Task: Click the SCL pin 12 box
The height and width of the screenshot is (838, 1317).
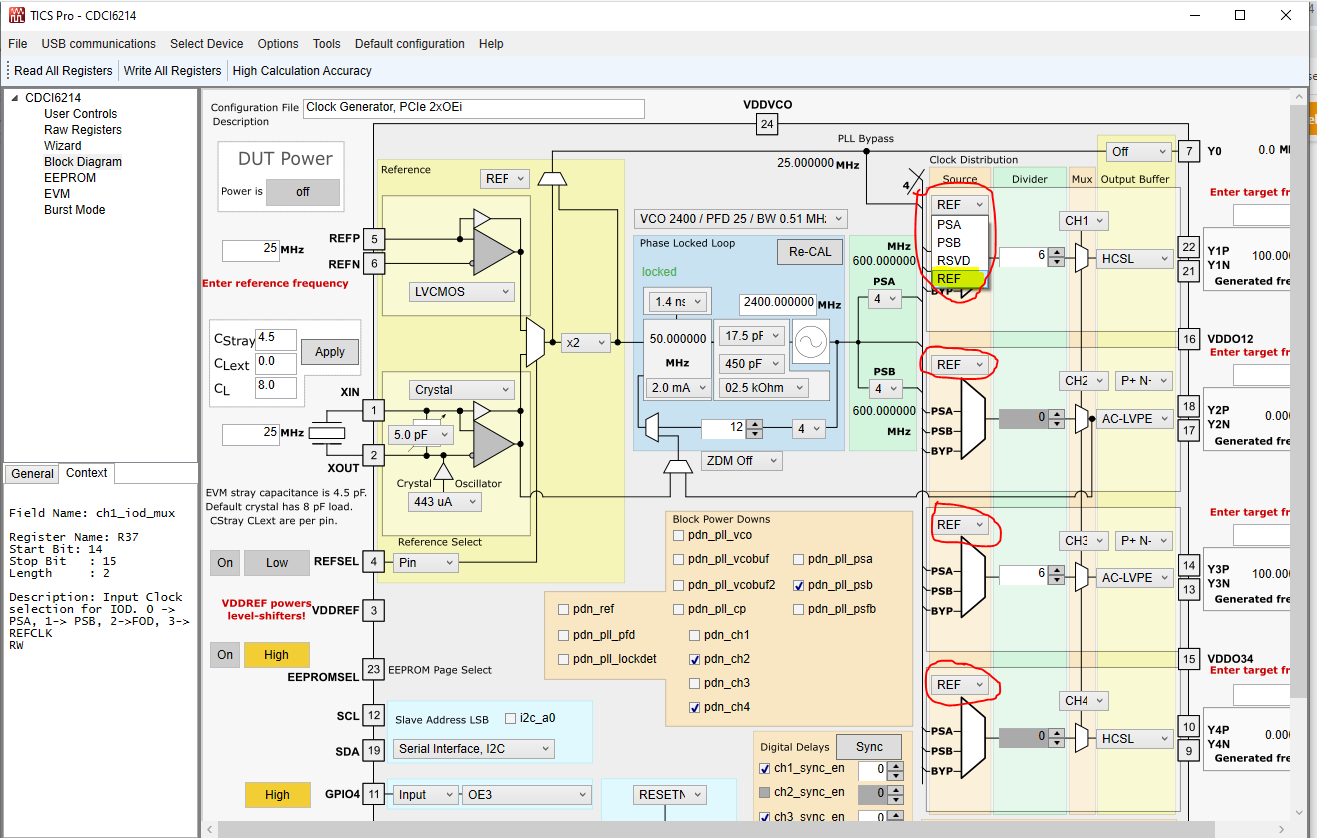Action: [x=373, y=715]
